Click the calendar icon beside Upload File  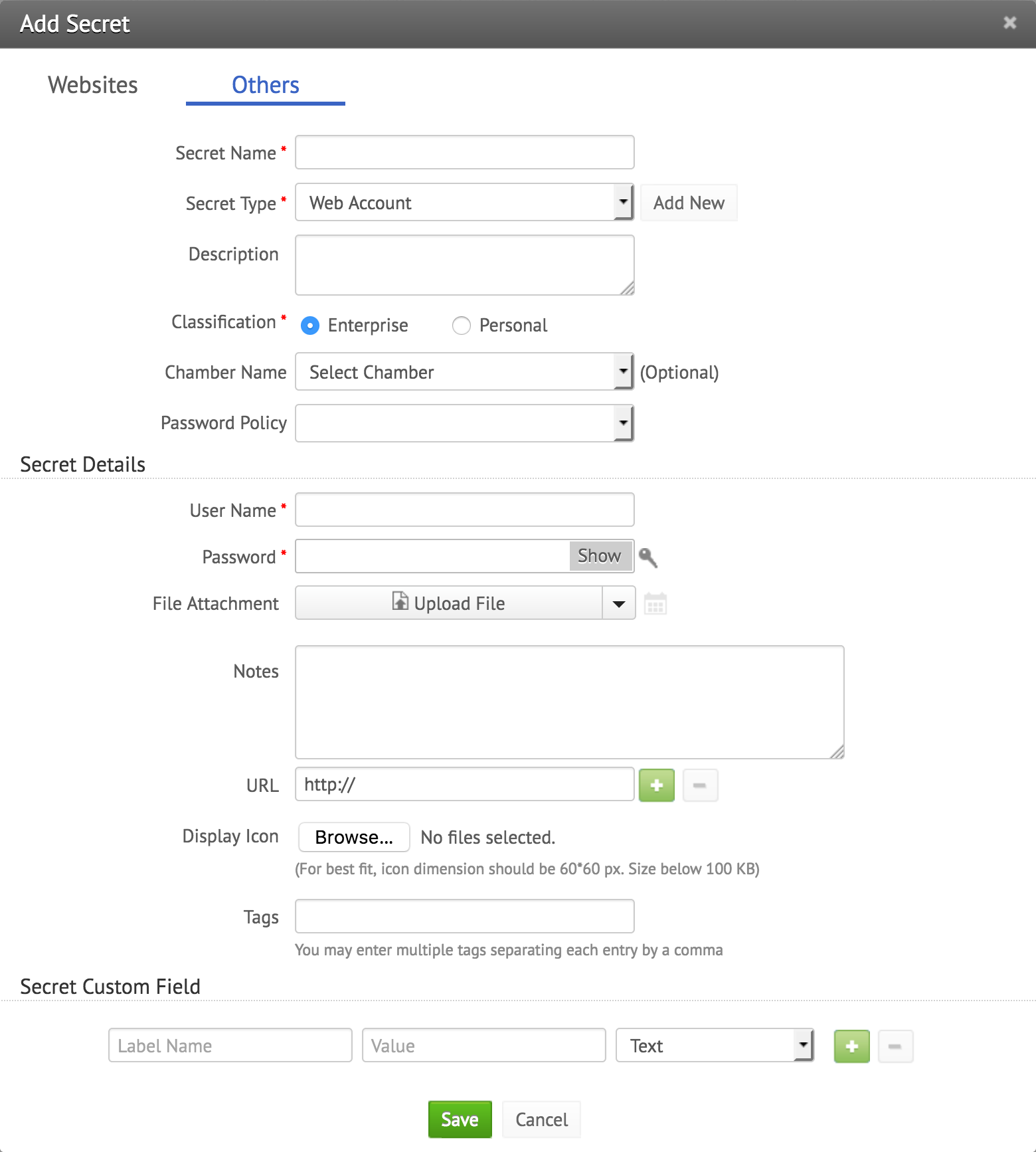[655, 604]
